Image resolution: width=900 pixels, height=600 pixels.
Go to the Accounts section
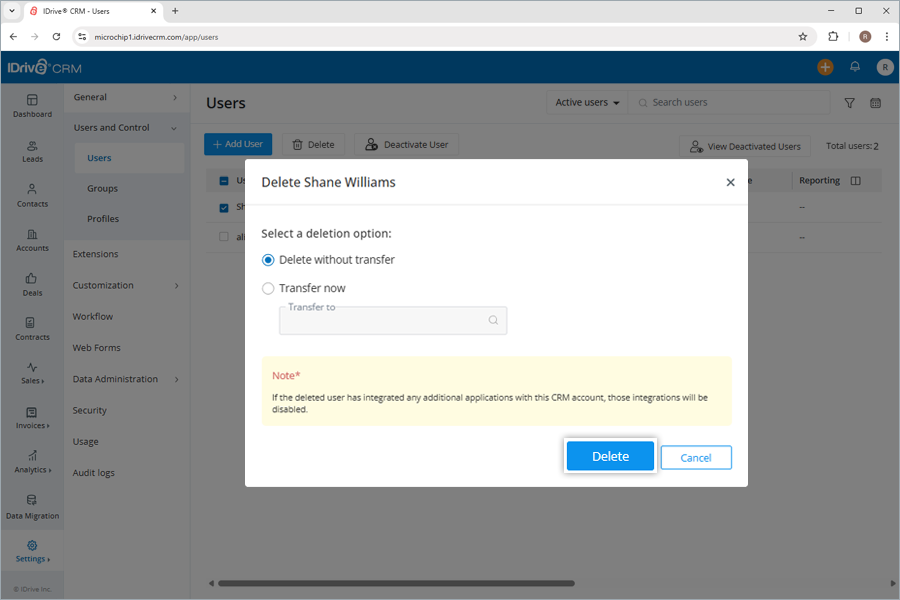32,240
